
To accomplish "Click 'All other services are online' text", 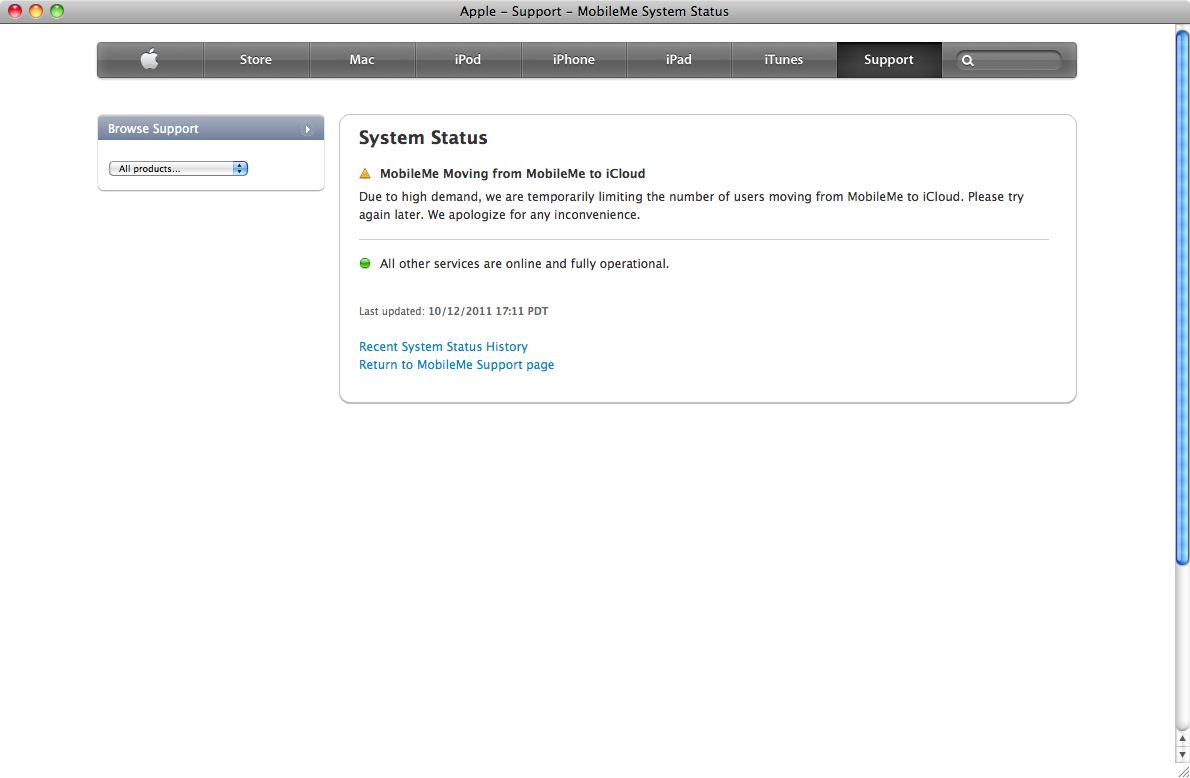I will 524,264.
